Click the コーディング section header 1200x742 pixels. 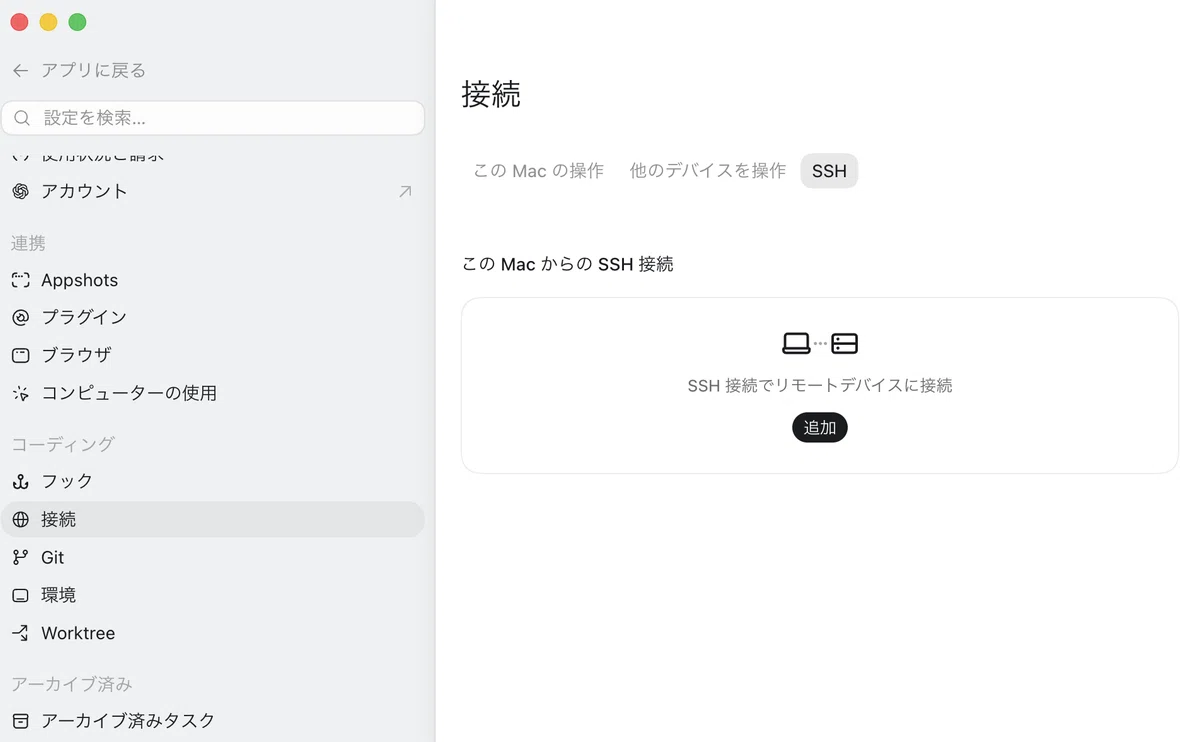(x=63, y=444)
